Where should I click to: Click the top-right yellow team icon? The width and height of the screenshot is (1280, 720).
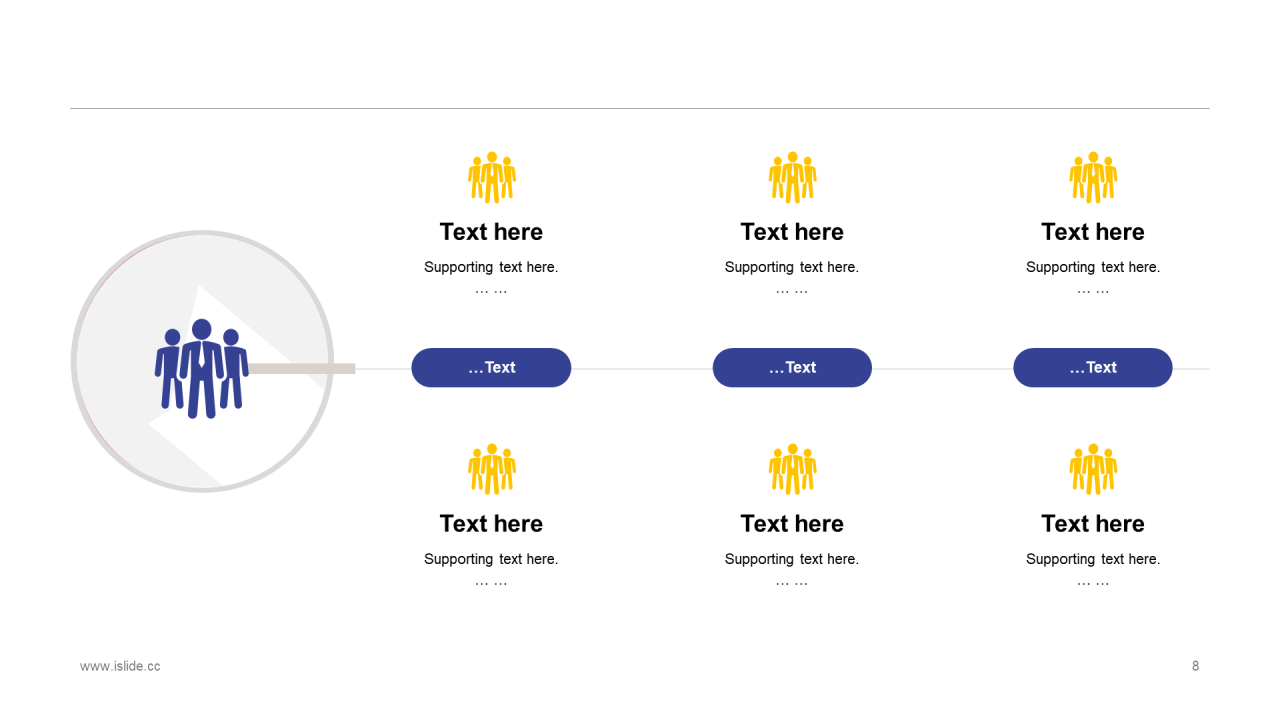[1093, 178]
